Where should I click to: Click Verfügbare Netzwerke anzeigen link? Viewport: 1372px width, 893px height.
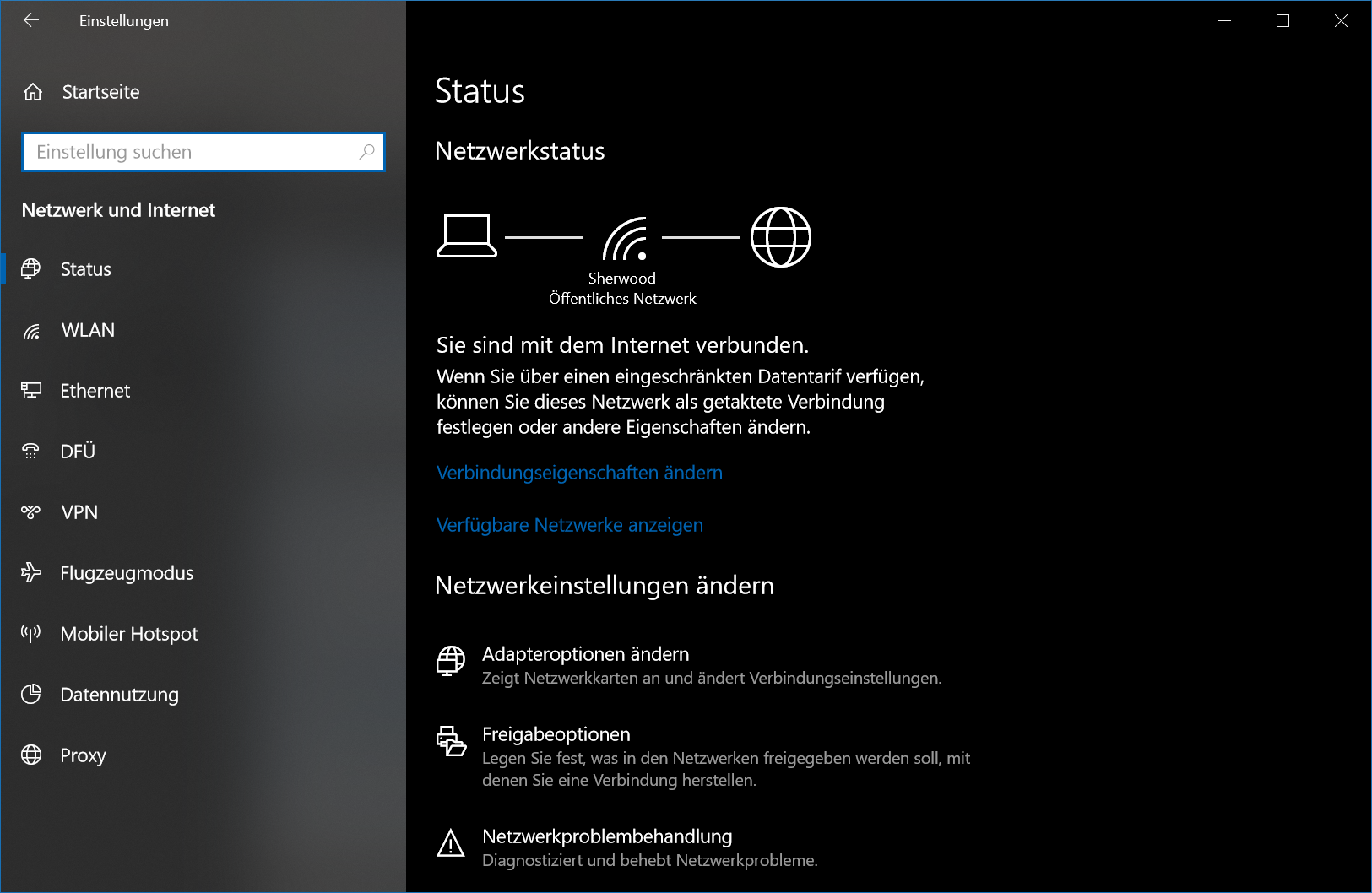570,525
